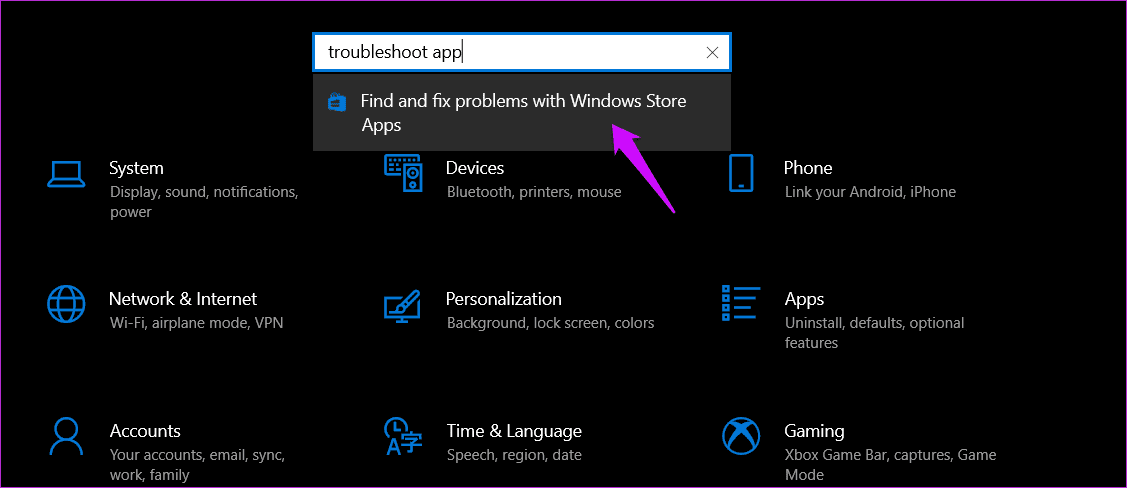Open the Phone settings link
This screenshot has width=1127, height=488.
[808, 168]
